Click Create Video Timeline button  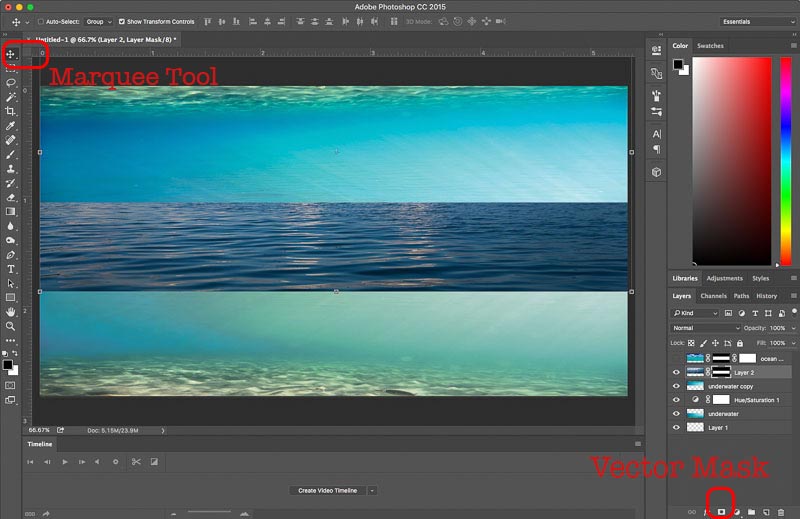(x=328, y=490)
